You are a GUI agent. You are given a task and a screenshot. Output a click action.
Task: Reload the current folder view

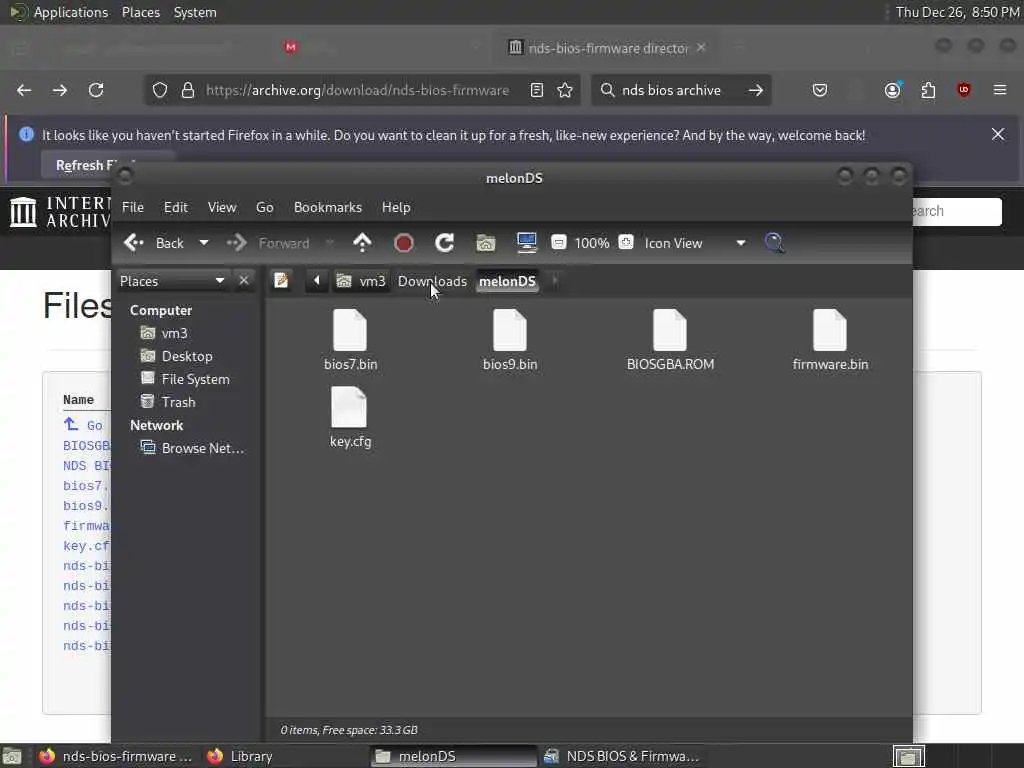[x=445, y=243]
